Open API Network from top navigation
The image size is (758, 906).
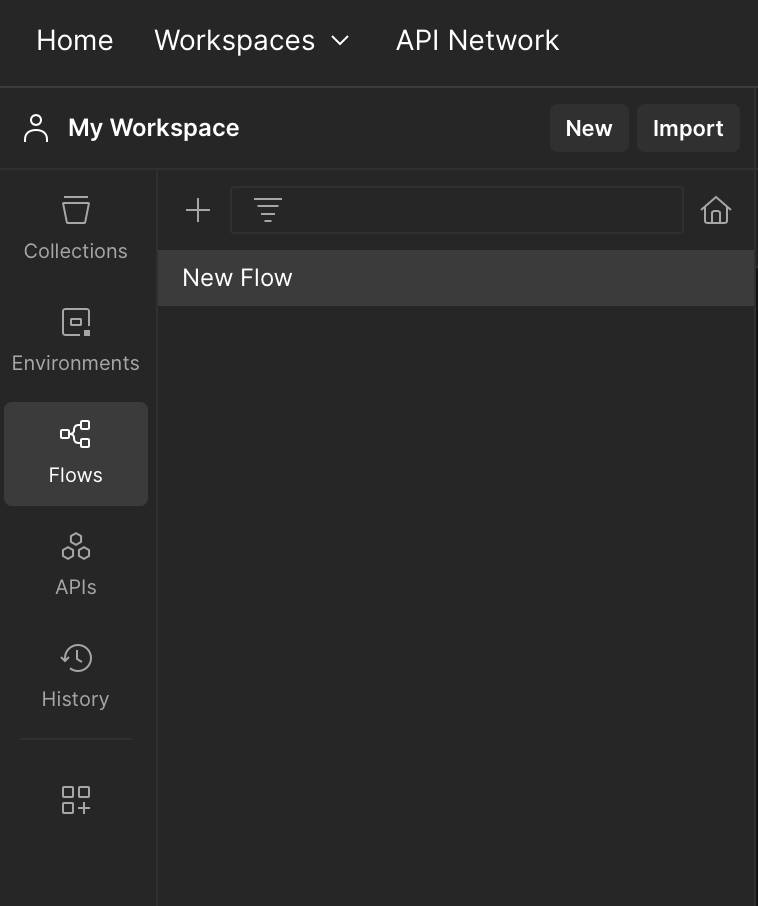coord(477,41)
